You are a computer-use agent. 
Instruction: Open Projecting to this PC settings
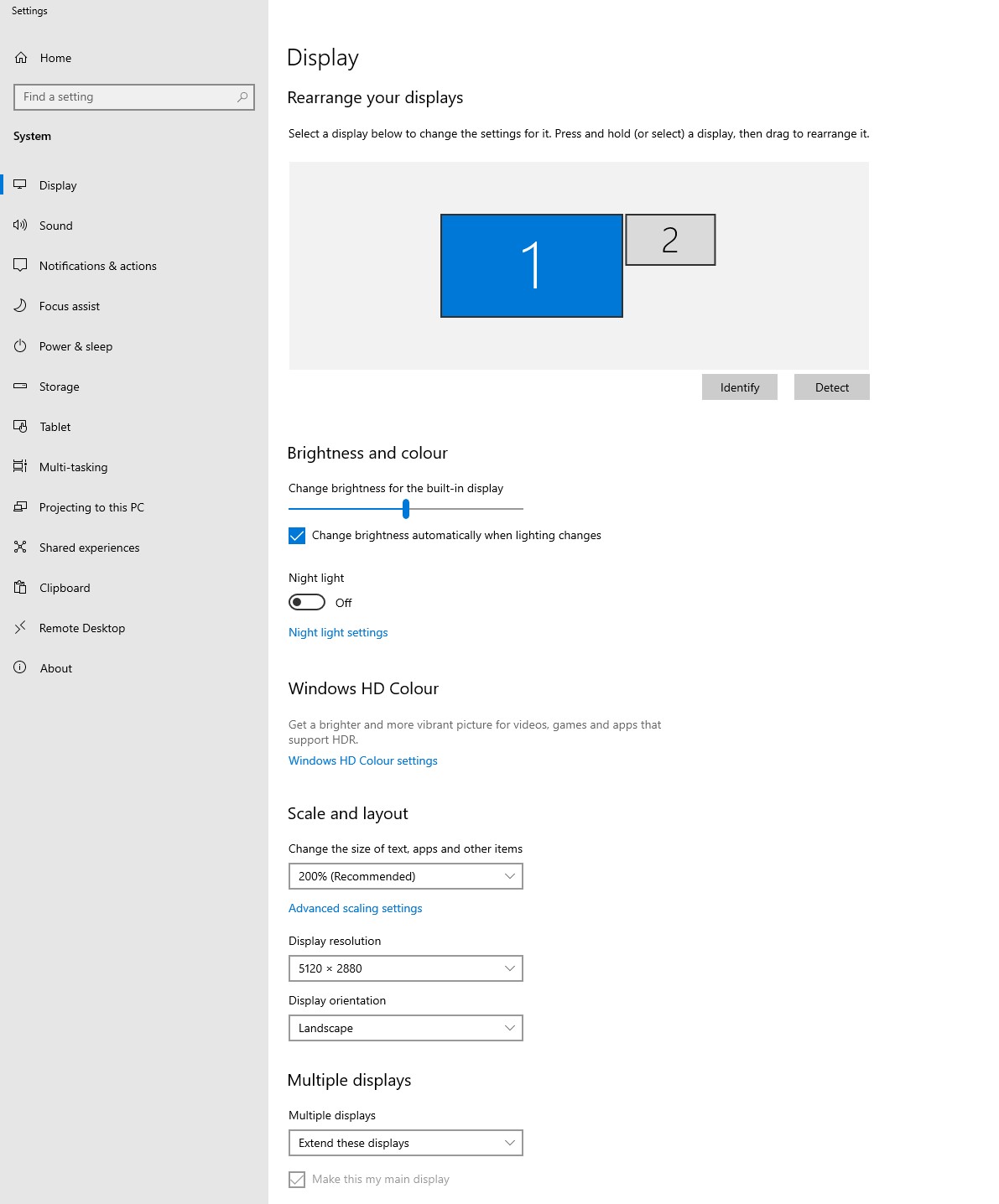tap(134, 507)
